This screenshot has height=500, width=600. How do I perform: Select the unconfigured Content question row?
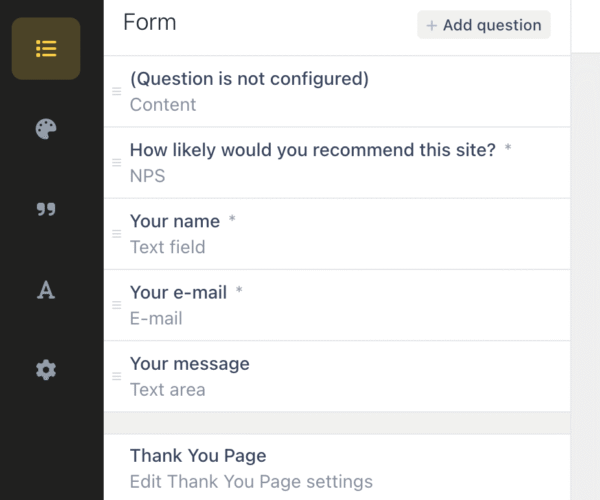coord(337,91)
